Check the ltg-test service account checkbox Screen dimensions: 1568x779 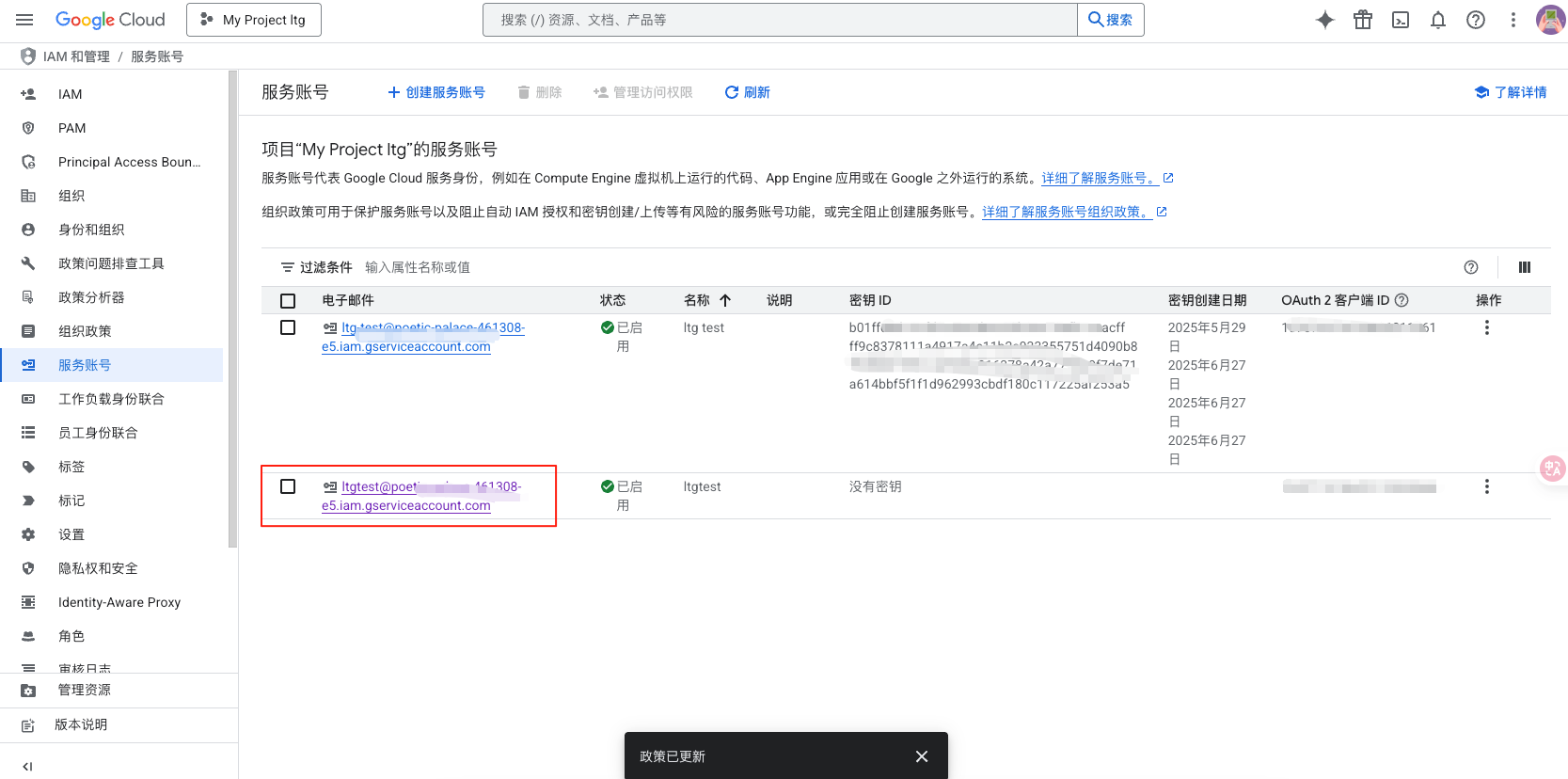click(x=288, y=327)
